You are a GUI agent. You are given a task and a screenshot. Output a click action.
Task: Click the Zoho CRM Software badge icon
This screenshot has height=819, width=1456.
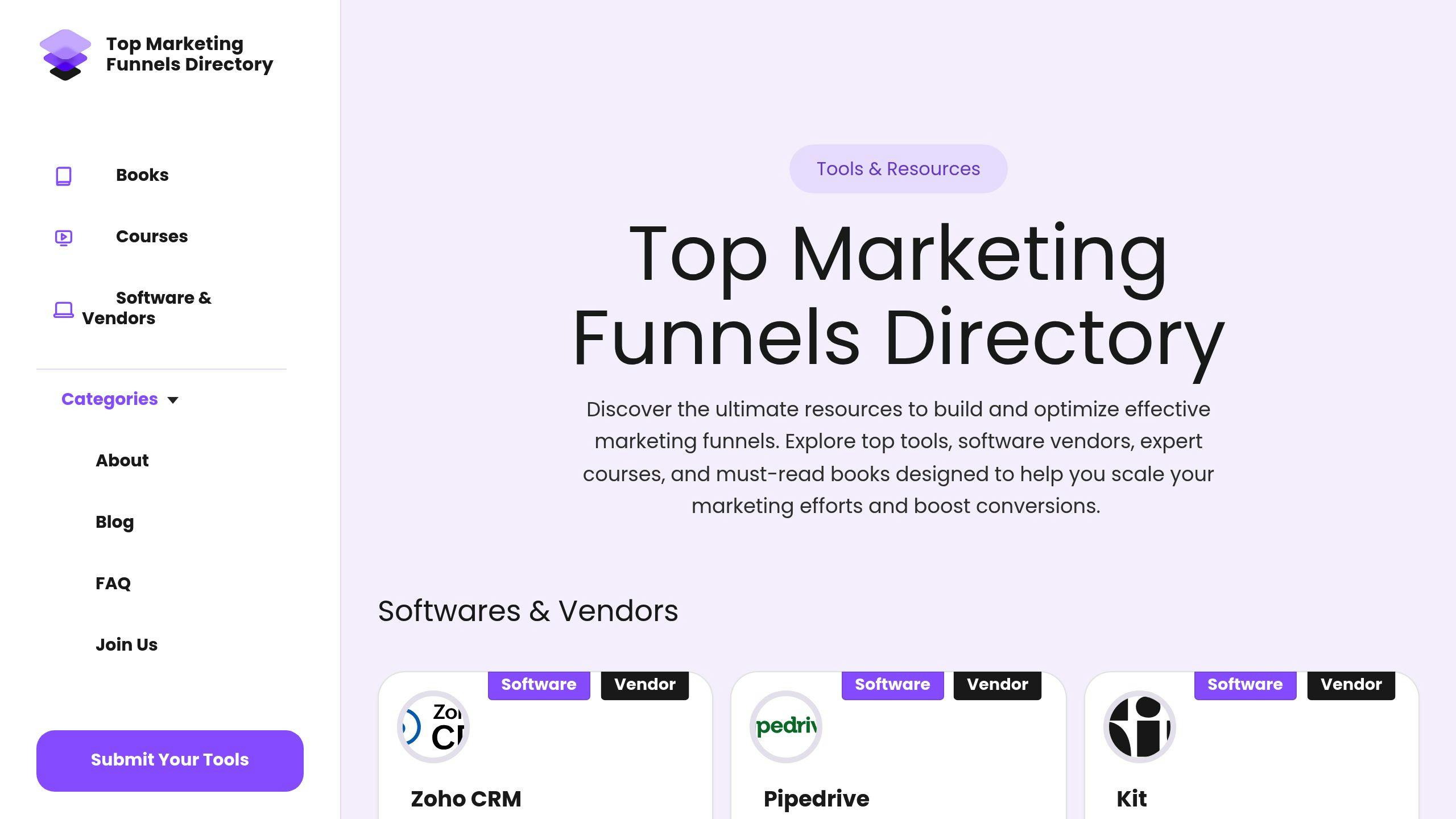(x=539, y=683)
